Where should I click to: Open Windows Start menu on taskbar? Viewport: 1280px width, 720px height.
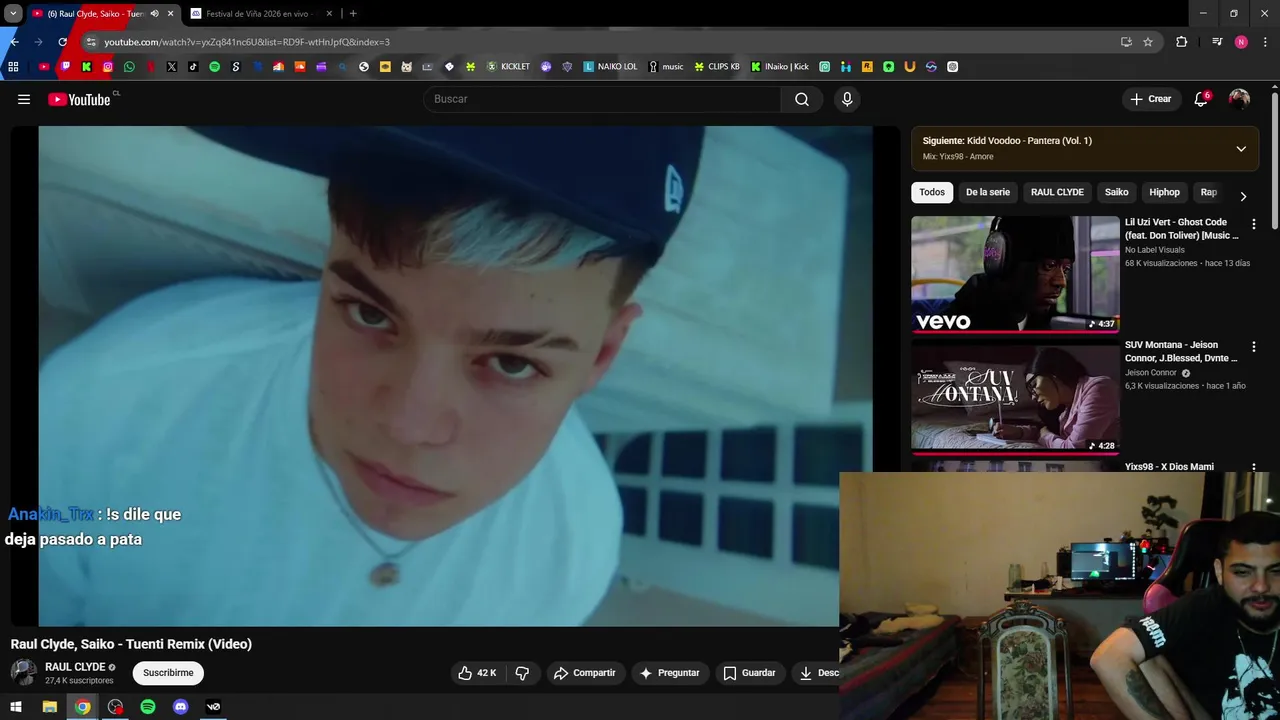16,707
